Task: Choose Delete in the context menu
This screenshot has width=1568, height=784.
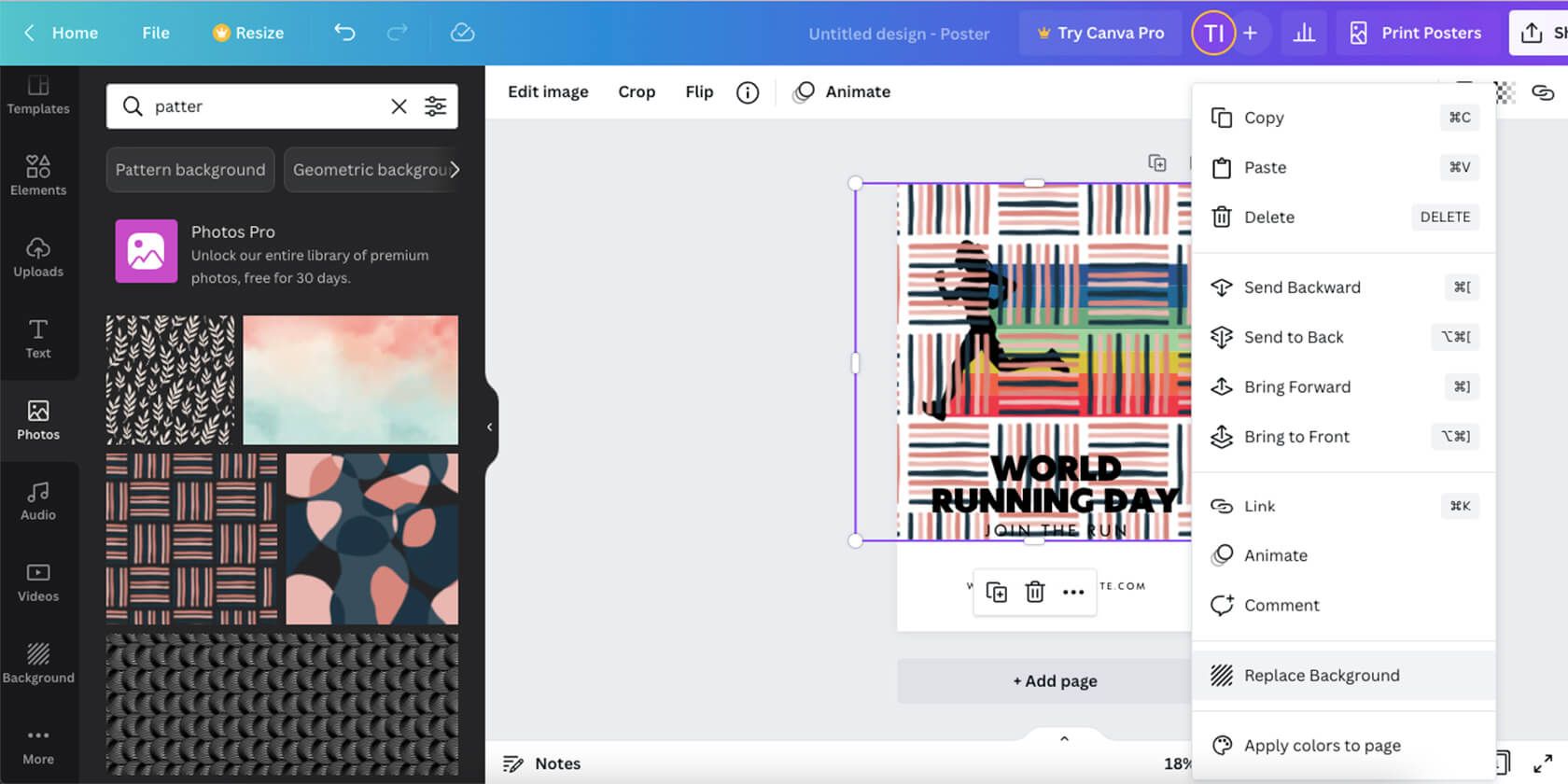Action: (1344, 217)
